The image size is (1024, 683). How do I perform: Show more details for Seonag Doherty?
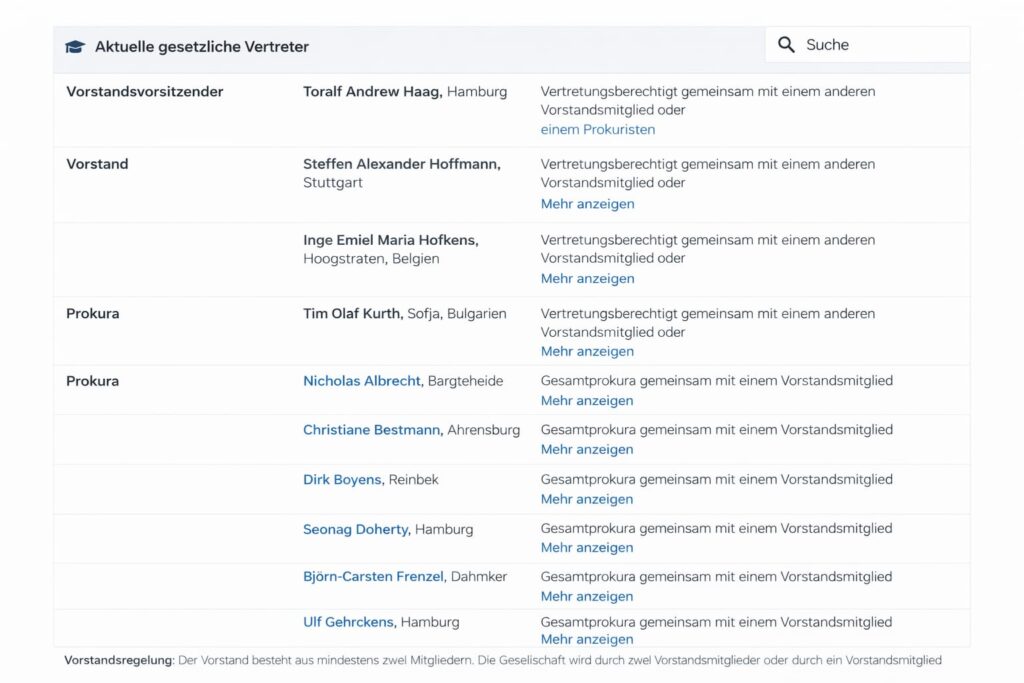point(587,548)
